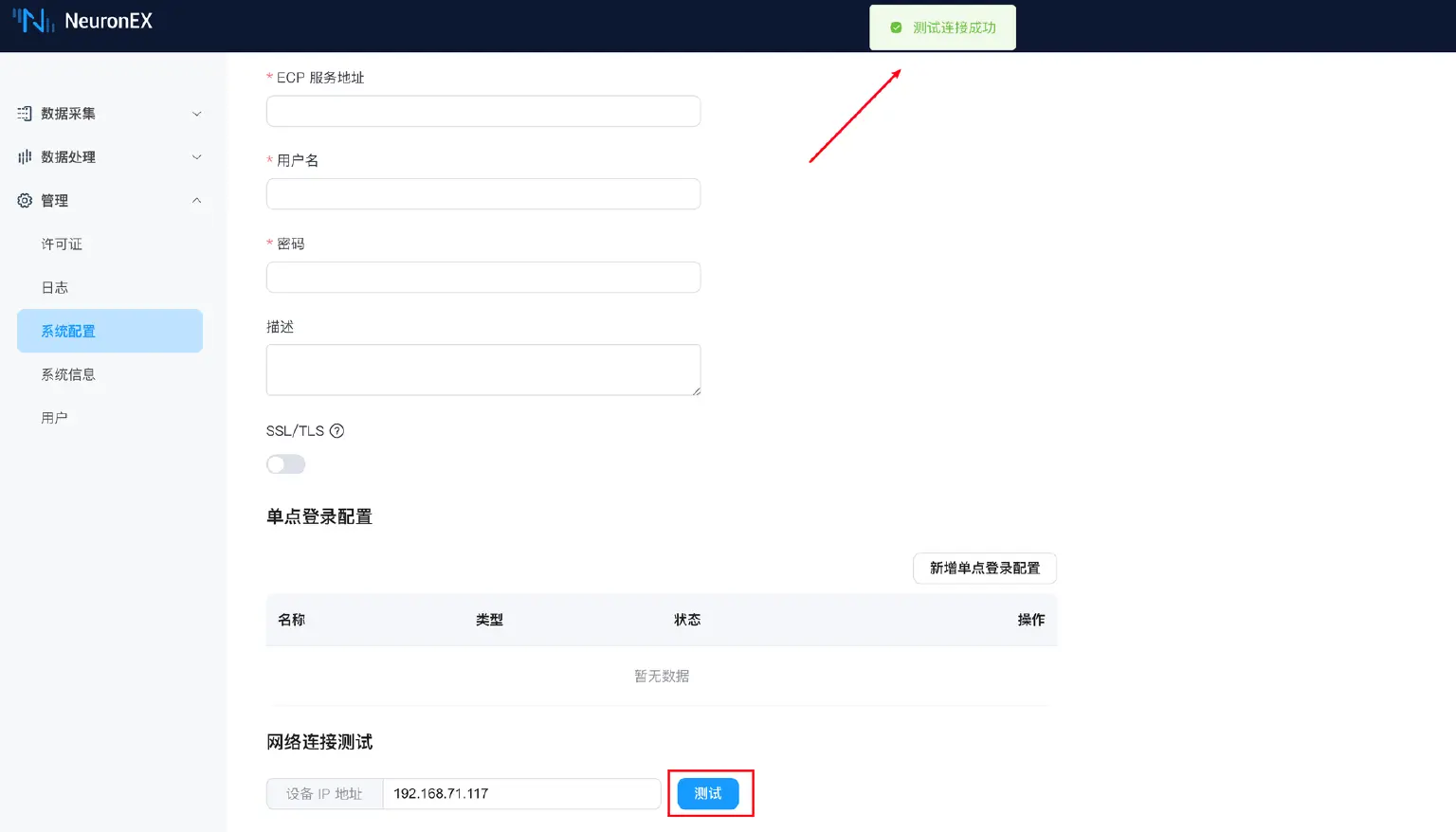Click the NeuronEX logo icon
This screenshot has width=1456, height=832.
[35, 19]
